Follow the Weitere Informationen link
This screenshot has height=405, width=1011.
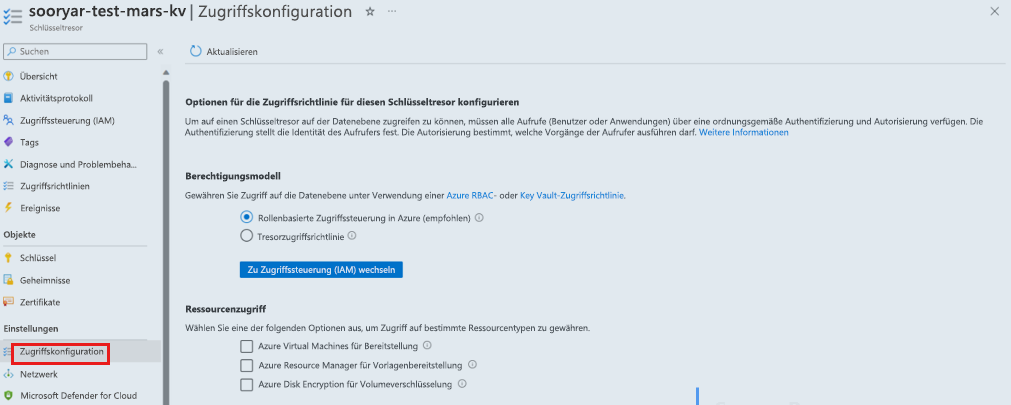click(x=743, y=132)
